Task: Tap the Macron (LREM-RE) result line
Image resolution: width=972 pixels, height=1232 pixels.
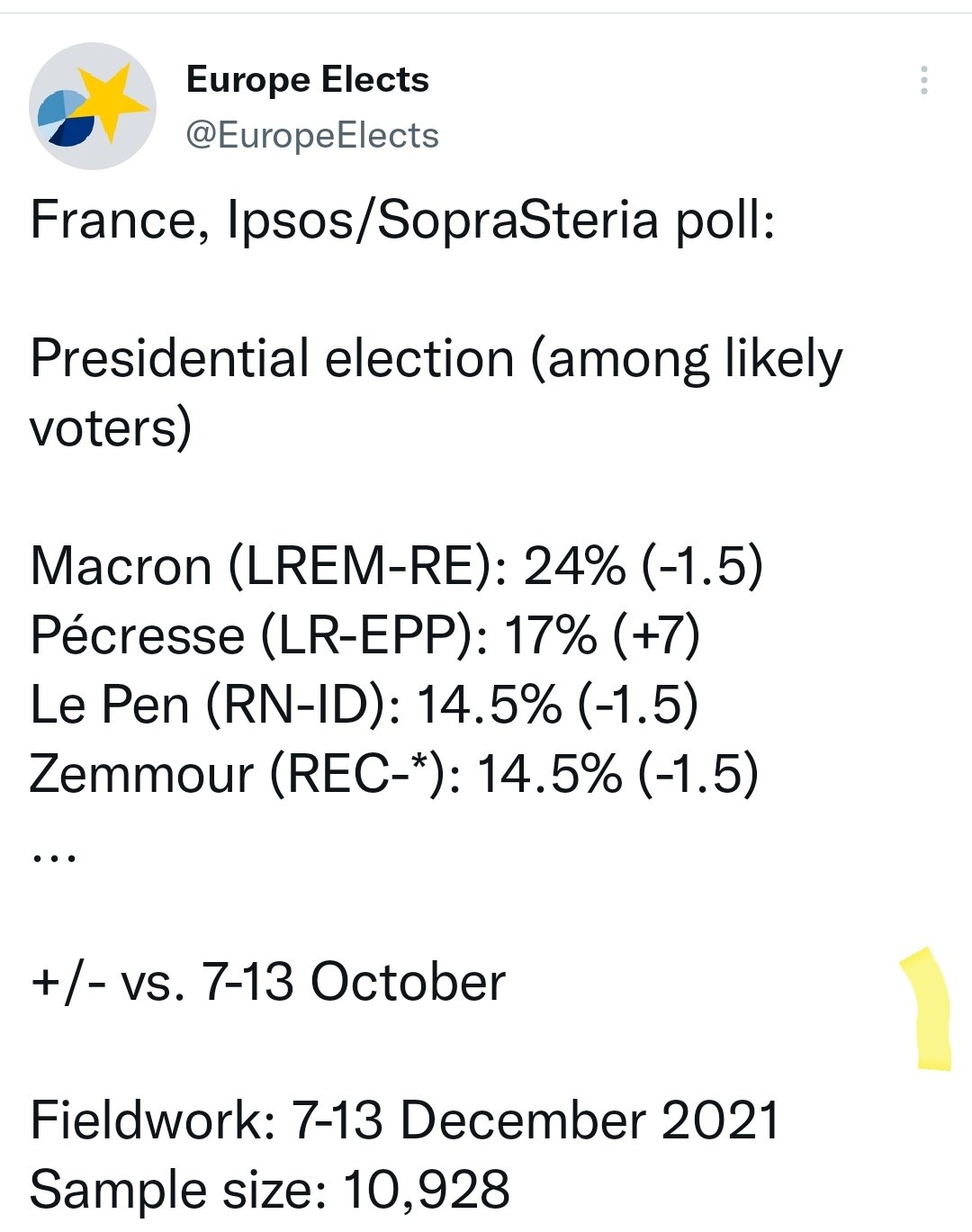Action: (396, 566)
